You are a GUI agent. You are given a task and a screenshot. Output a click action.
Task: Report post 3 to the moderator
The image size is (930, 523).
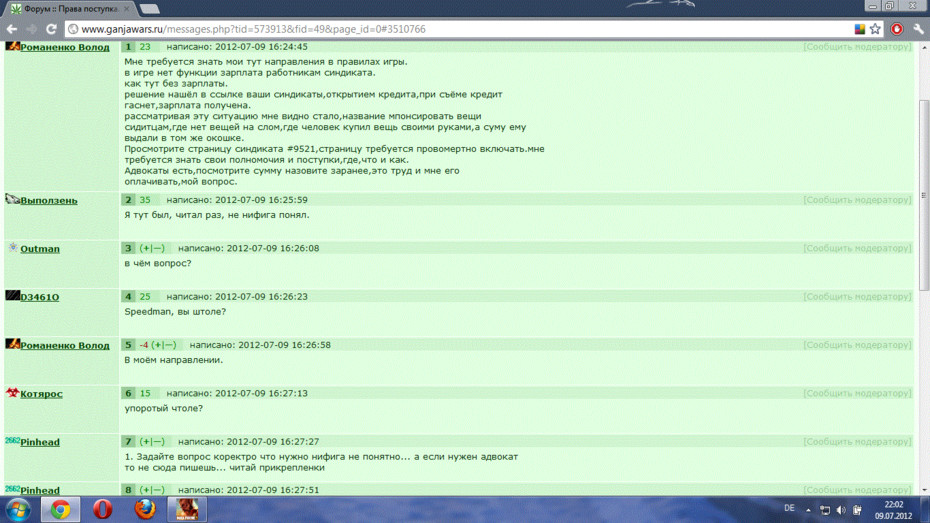point(857,248)
